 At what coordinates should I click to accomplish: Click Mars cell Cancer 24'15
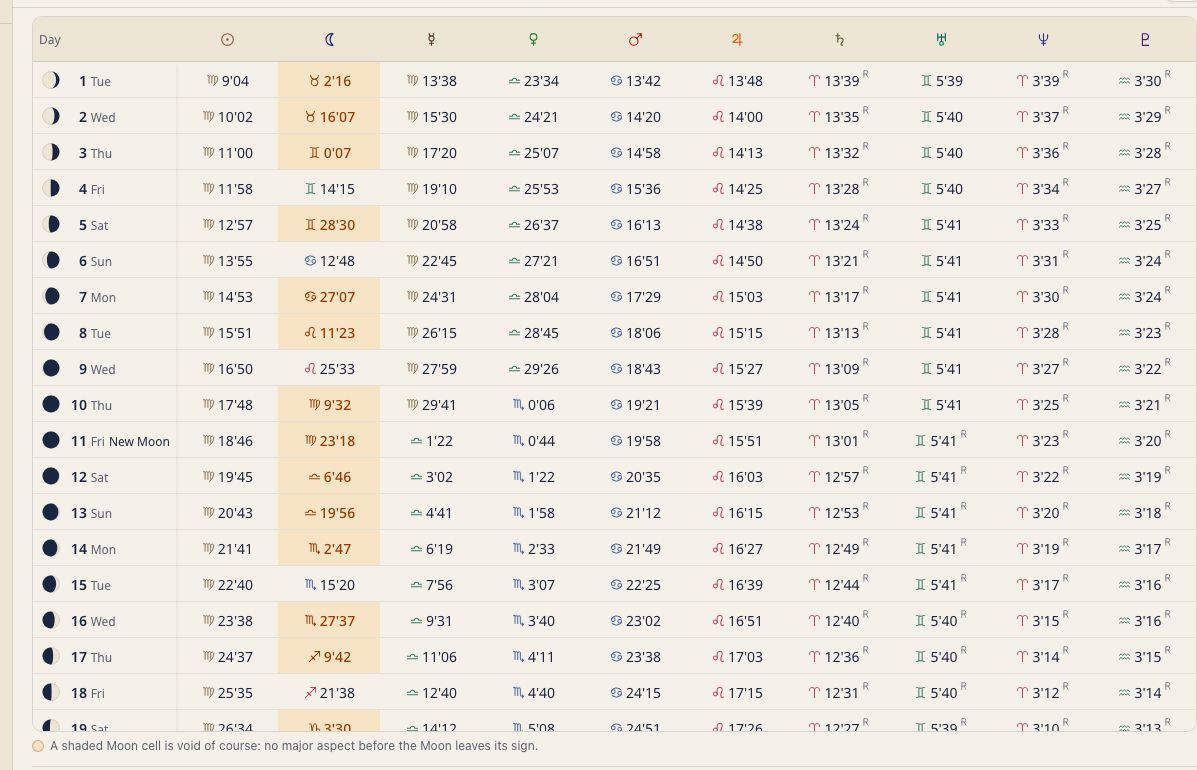[x=635, y=693]
